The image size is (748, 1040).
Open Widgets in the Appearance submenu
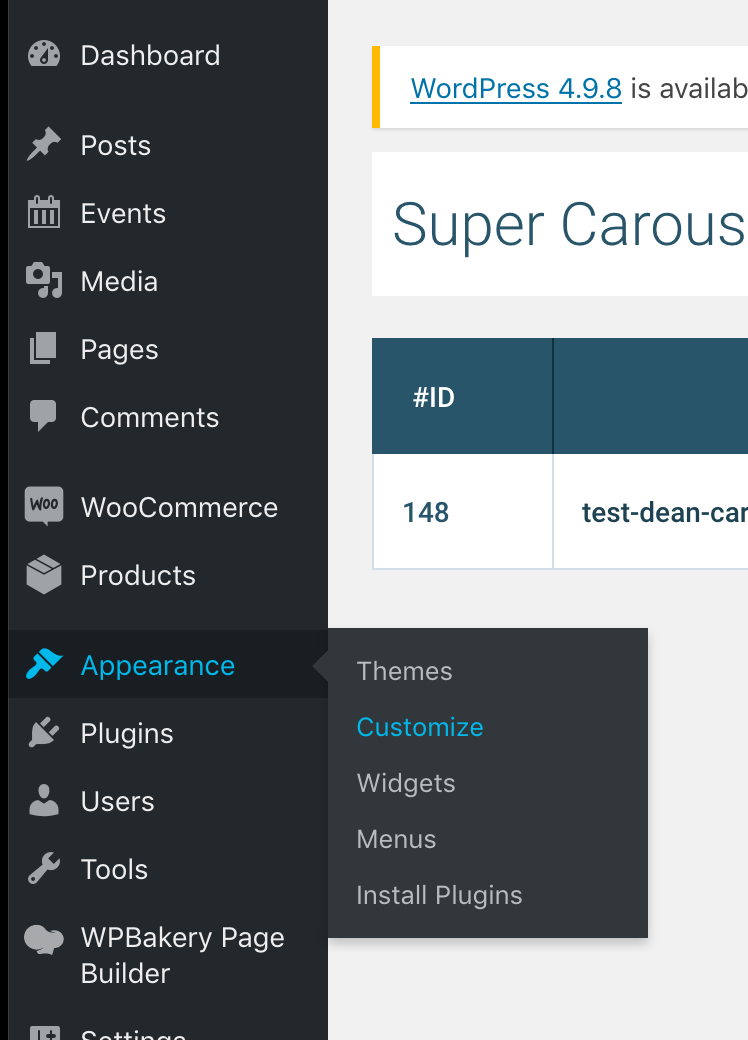[x=406, y=783]
